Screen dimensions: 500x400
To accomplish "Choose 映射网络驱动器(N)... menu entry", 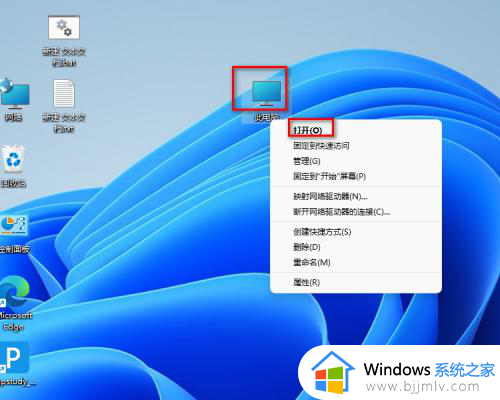I will click(330, 196).
